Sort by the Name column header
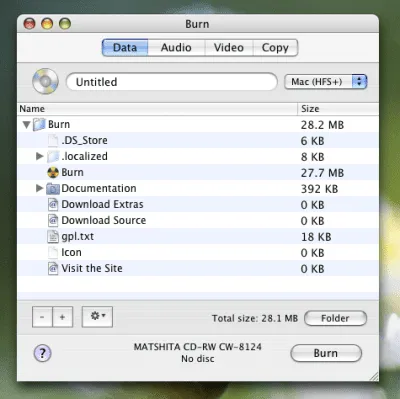The height and width of the screenshot is (399, 400). (x=157, y=109)
